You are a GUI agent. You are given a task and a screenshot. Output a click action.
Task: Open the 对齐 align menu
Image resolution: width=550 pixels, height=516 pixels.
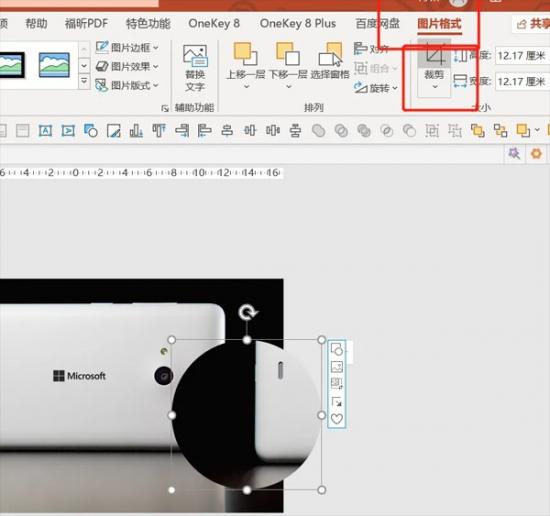[x=372, y=48]
